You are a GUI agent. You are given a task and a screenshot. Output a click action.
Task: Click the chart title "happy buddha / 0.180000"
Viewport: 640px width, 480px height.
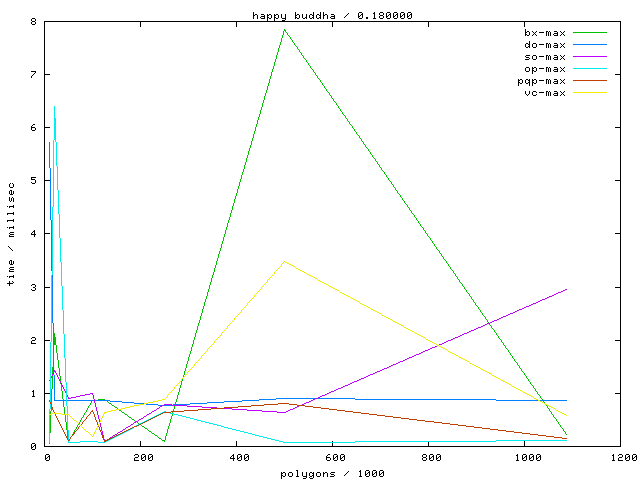[x=319, y=15]
